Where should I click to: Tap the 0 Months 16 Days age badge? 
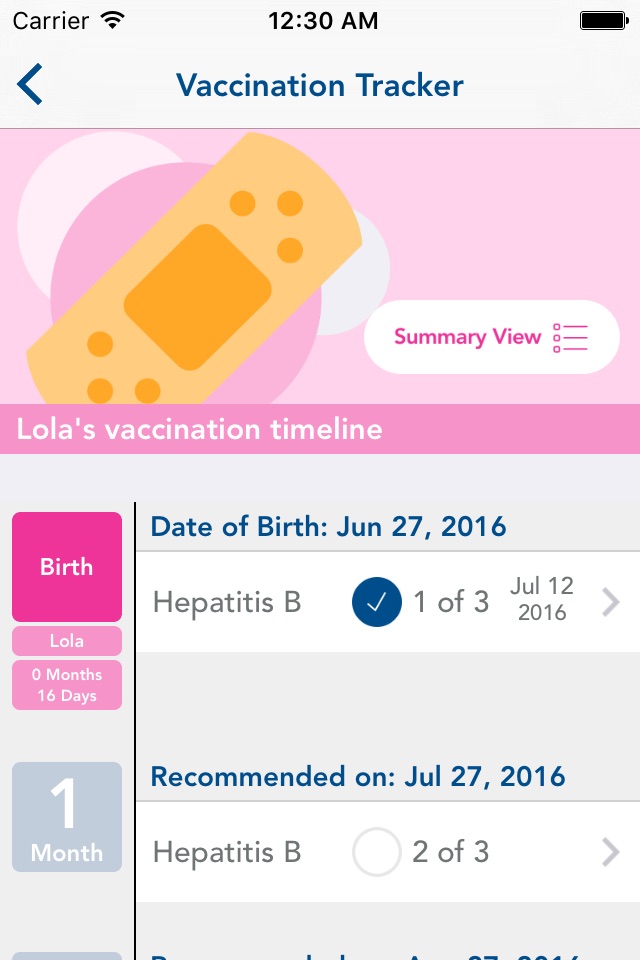pyautogui.click(x=67, y=685)
